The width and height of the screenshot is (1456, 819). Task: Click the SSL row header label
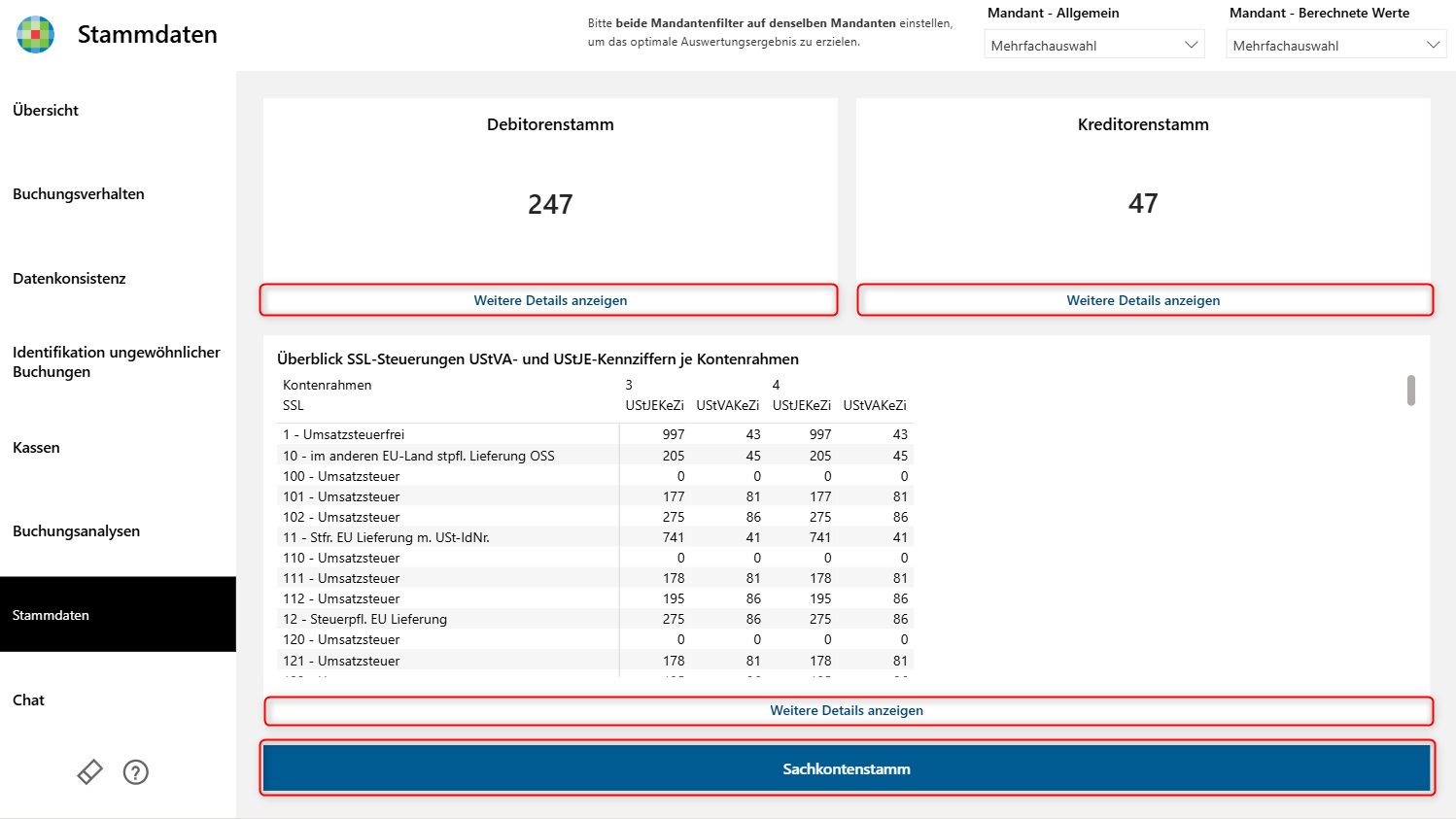(x=294, y=405)
